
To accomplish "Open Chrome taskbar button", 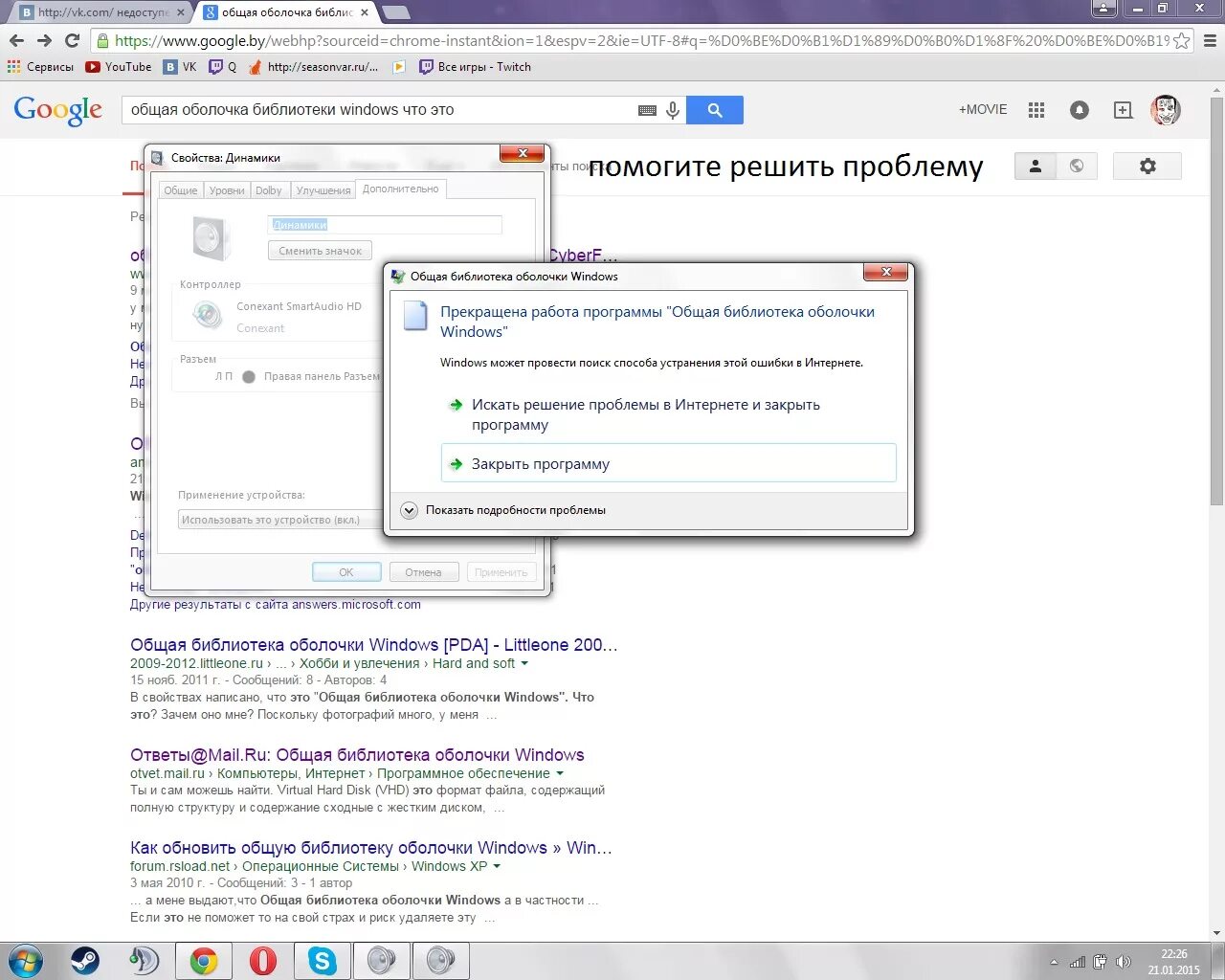I will coord(203,960).
